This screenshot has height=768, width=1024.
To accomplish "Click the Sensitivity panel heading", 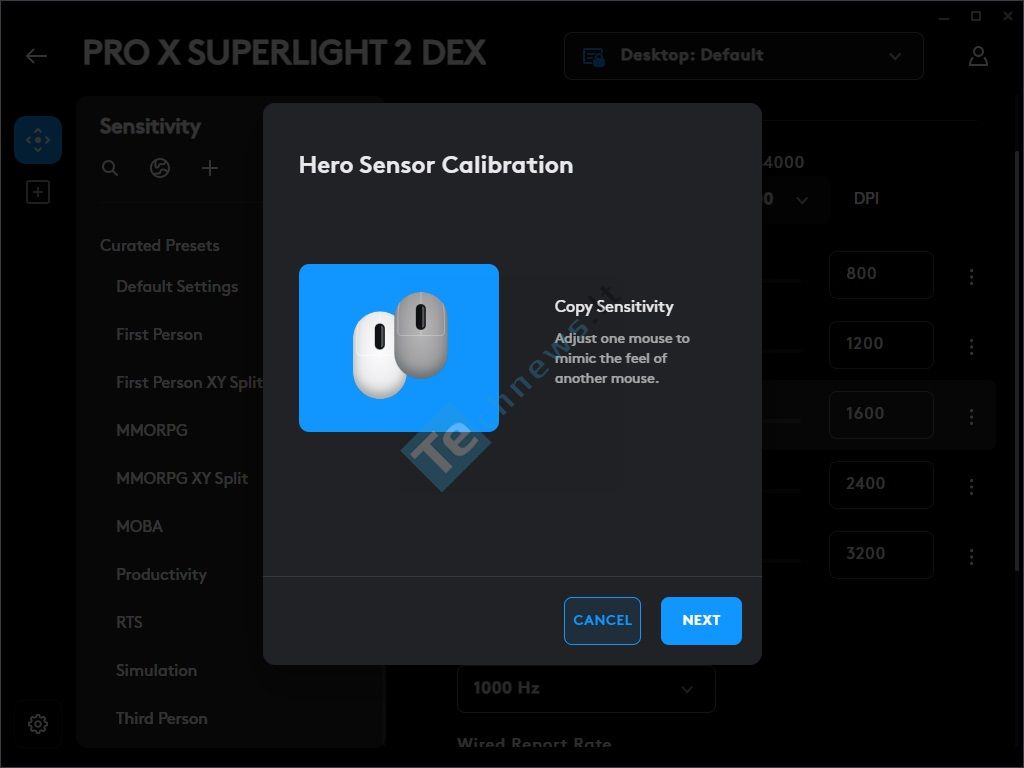I will point(150,126).
